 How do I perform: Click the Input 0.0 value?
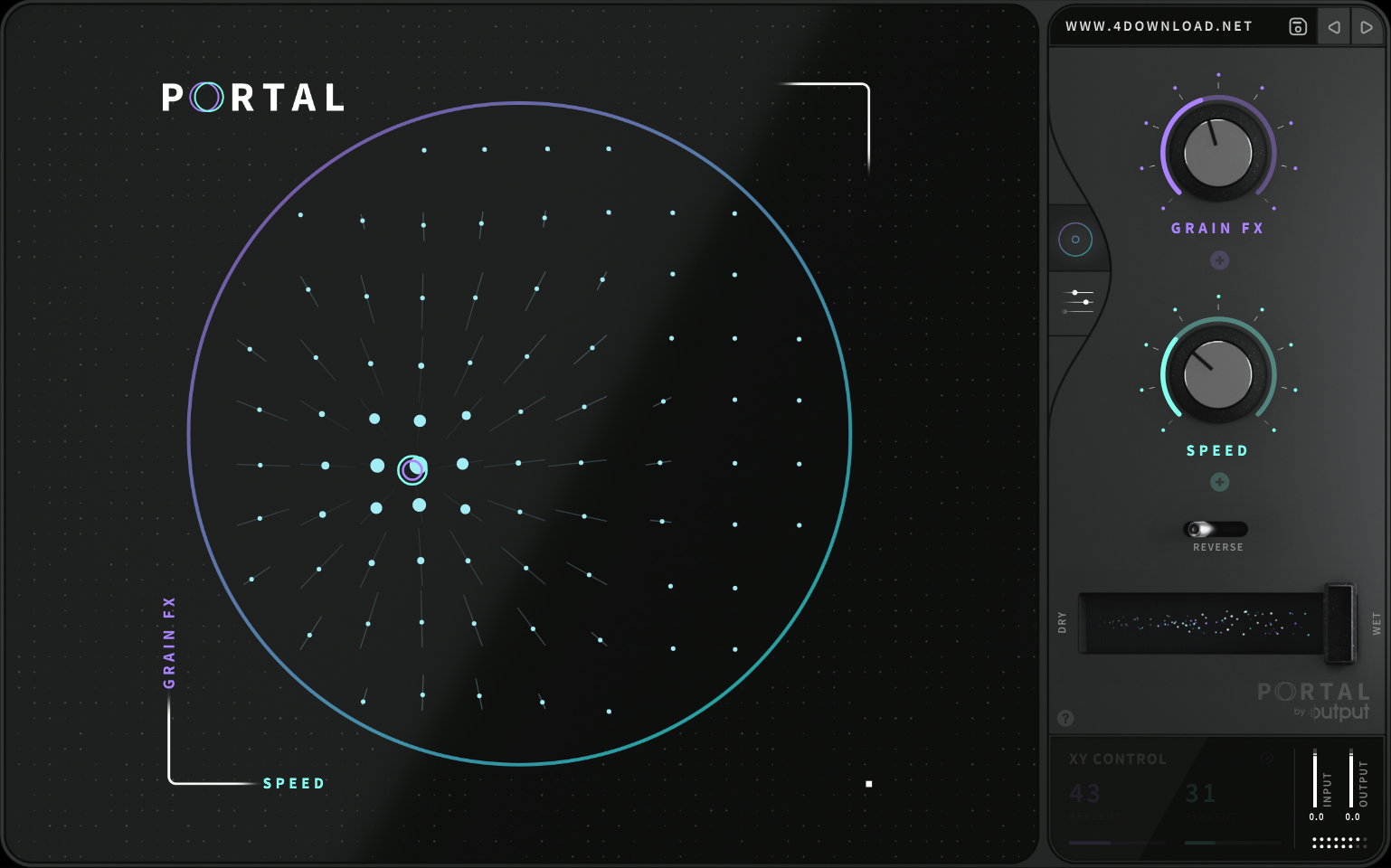(1316, 816)
